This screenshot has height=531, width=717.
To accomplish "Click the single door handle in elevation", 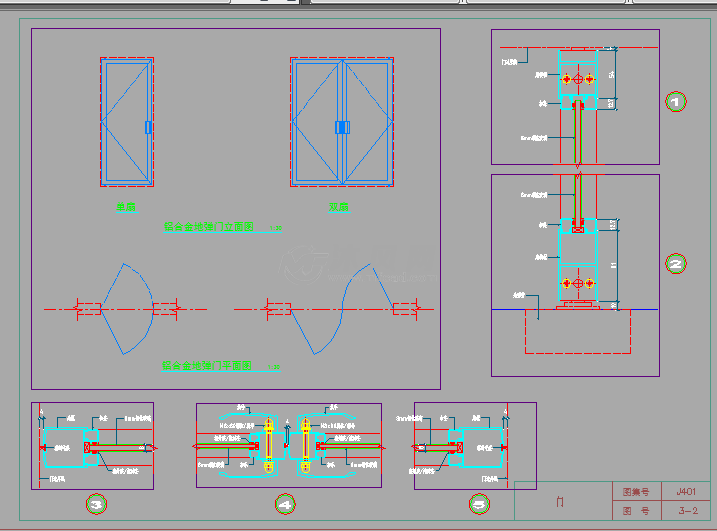I will [x=148, y=127].
